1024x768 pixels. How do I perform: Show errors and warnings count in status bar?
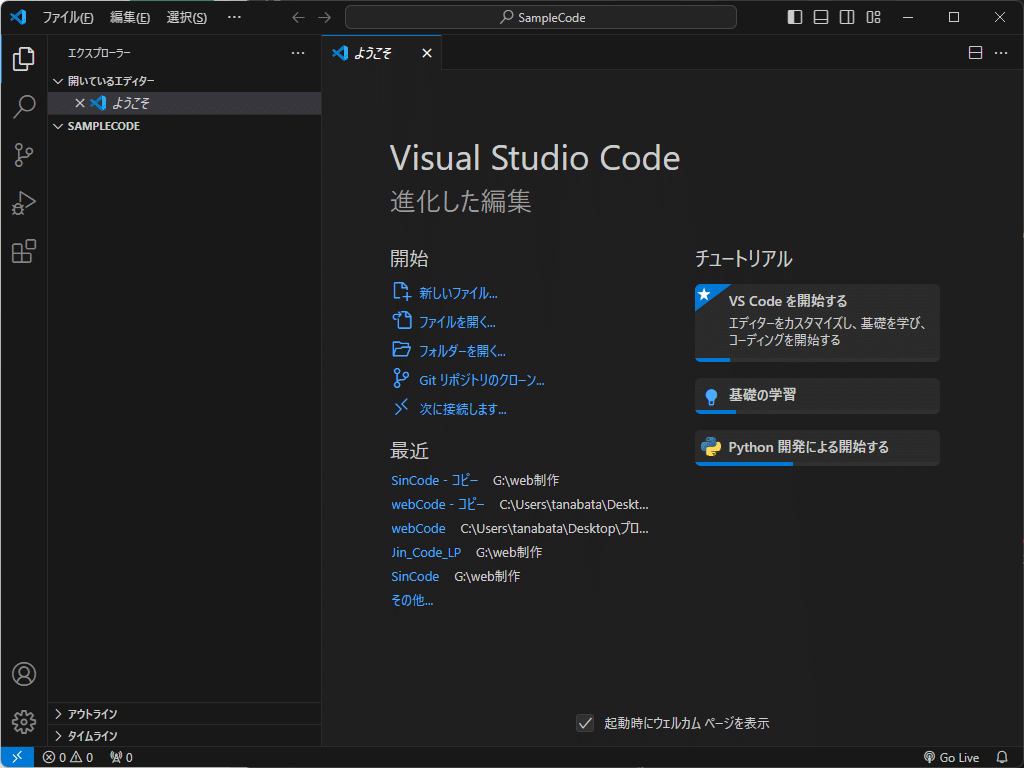[x=68, y=758]
